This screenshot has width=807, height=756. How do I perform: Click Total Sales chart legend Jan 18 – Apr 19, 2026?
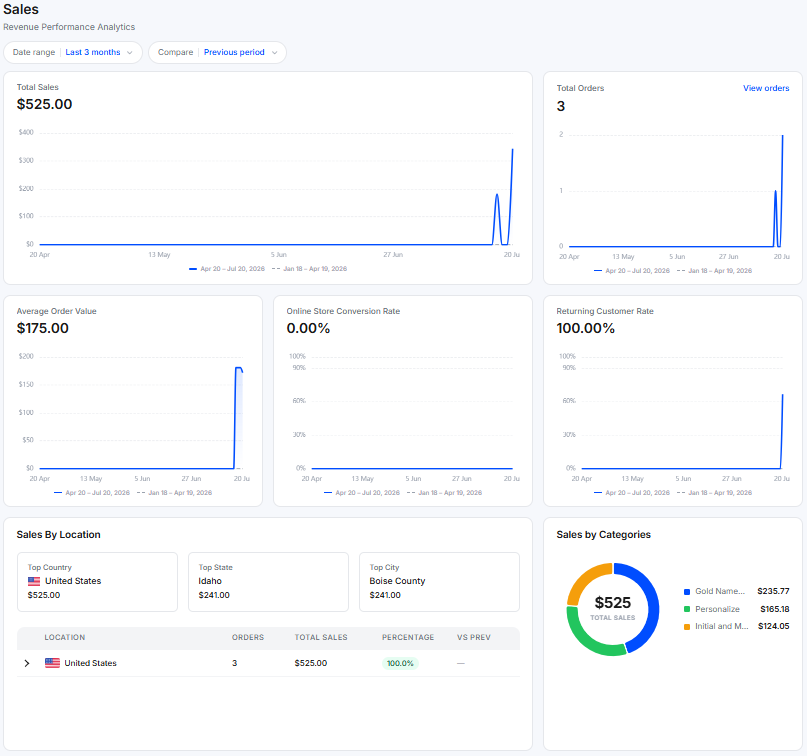coord(309,269)
